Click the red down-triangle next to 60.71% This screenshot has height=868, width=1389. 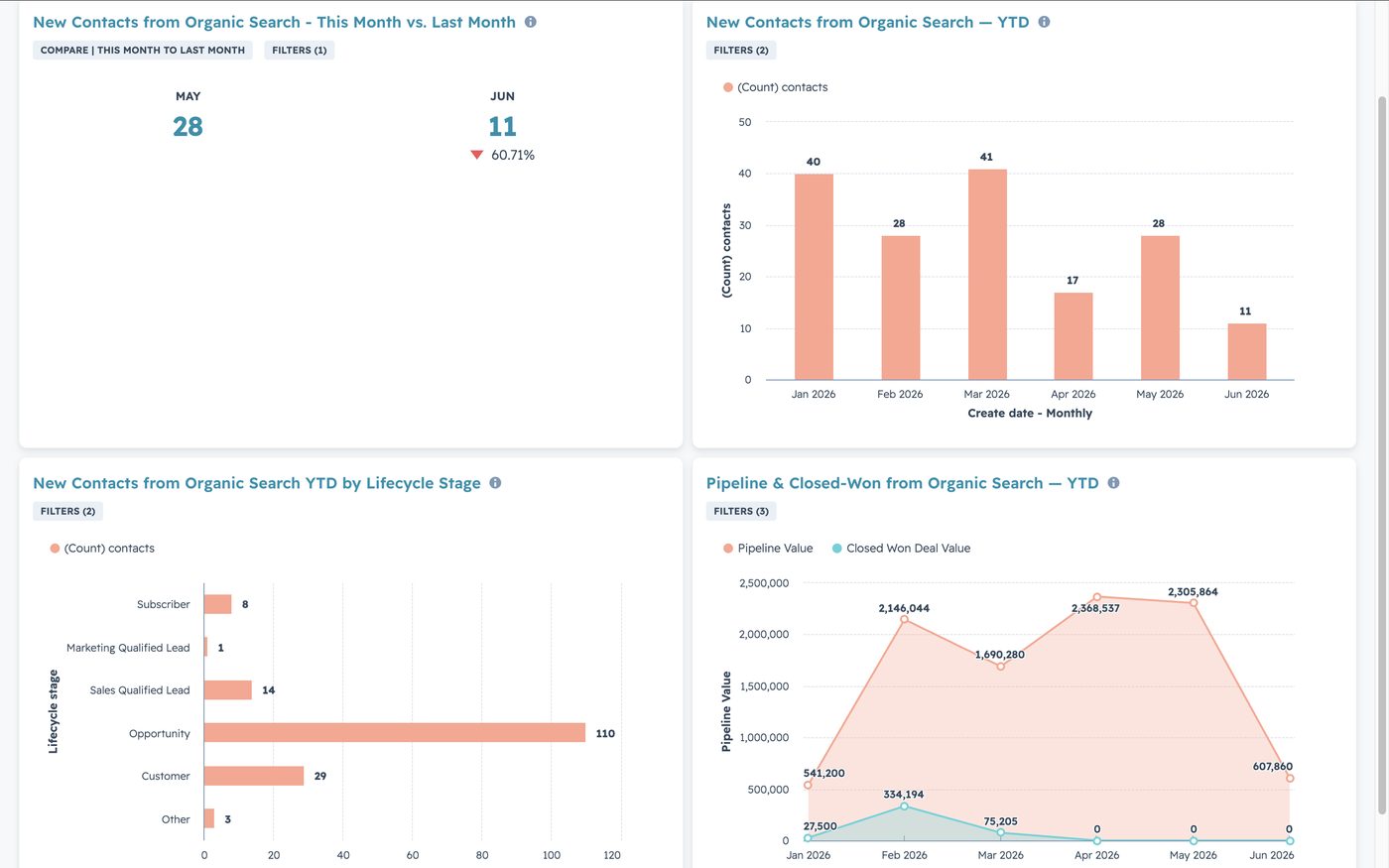[477, 155]
